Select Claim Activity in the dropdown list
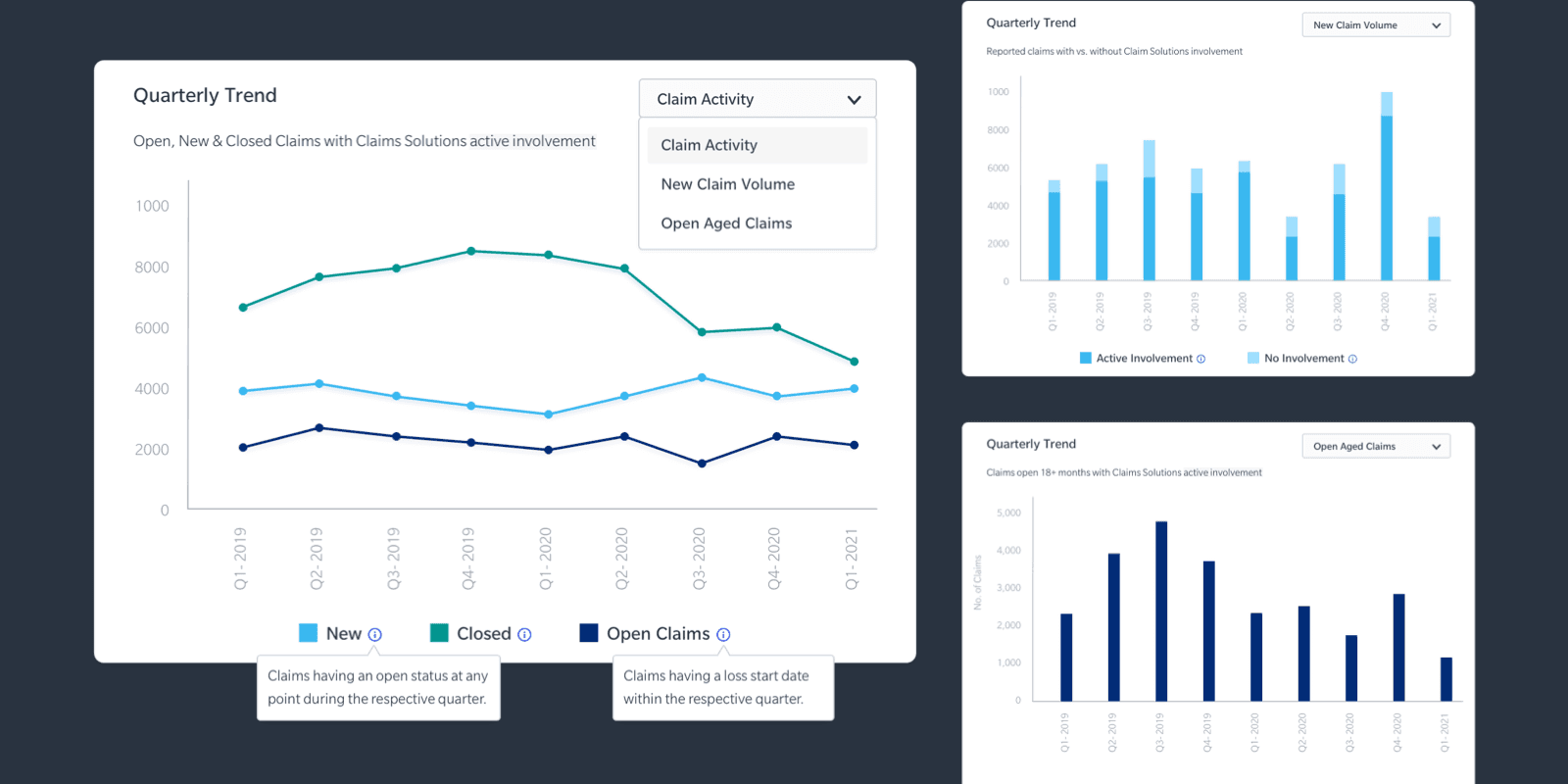Screen dimensions: 1568x784 pos(758,145)
